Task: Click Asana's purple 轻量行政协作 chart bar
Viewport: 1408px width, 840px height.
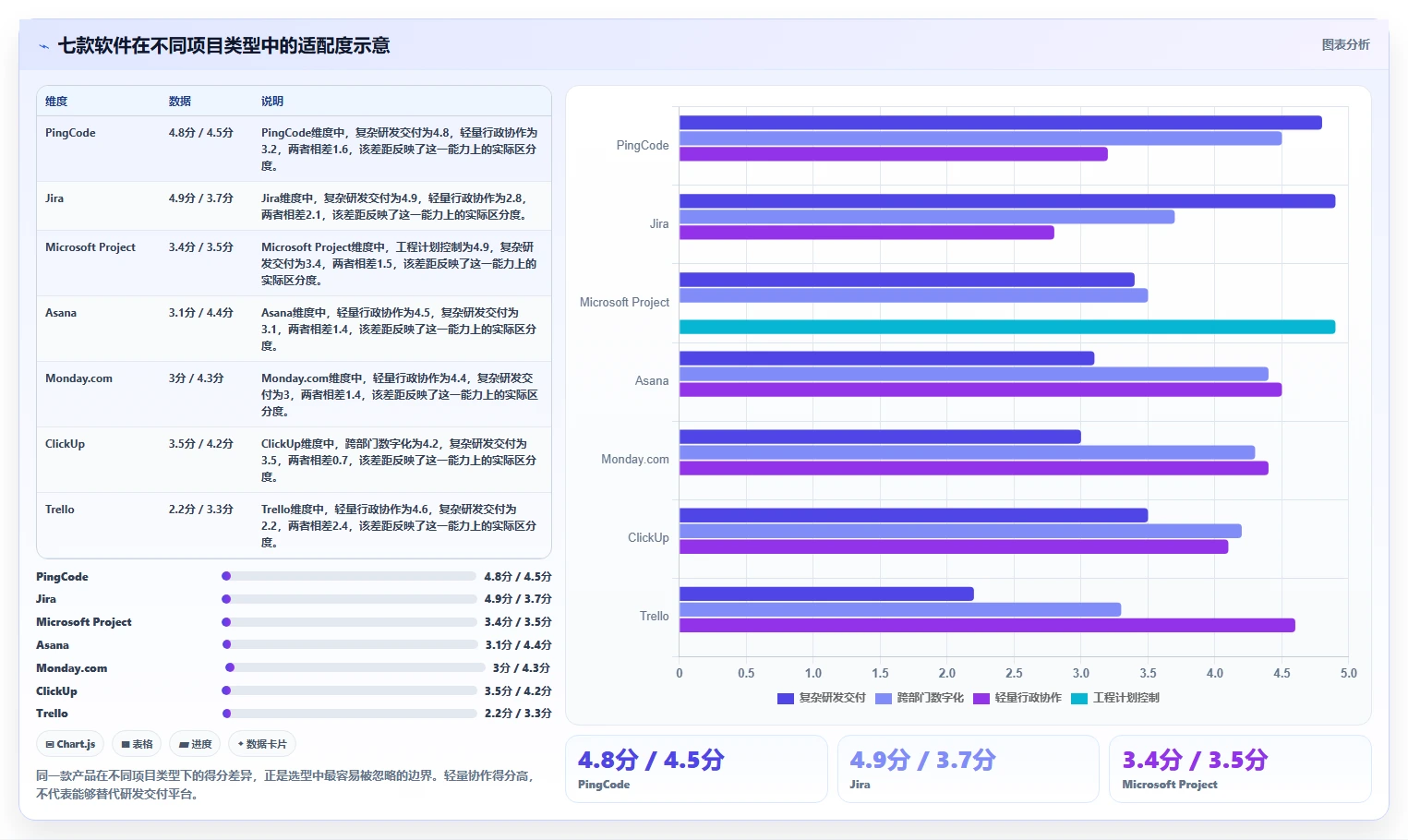Action: [x=981, y=390]
